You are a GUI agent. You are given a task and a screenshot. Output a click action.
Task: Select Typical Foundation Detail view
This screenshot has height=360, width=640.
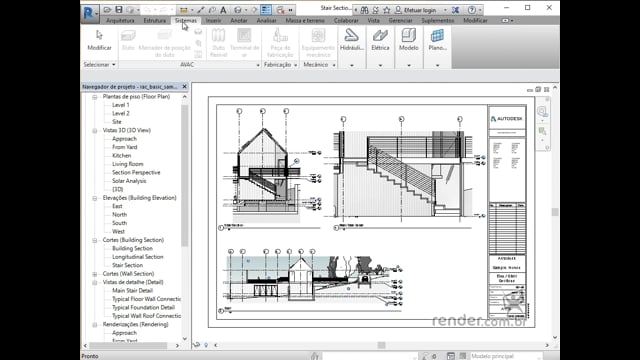tap(143, 307)
